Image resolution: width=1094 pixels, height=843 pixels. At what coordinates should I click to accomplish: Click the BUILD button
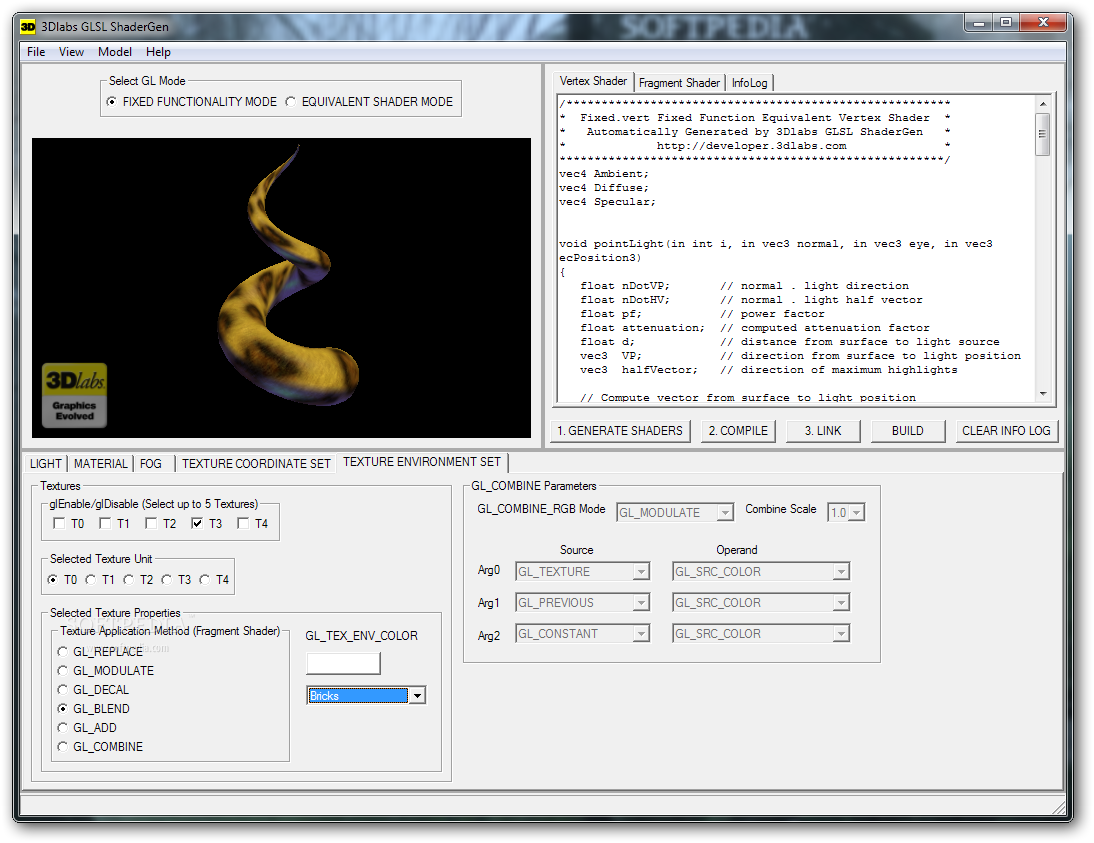pyautogui.click(x=908, y=431)
